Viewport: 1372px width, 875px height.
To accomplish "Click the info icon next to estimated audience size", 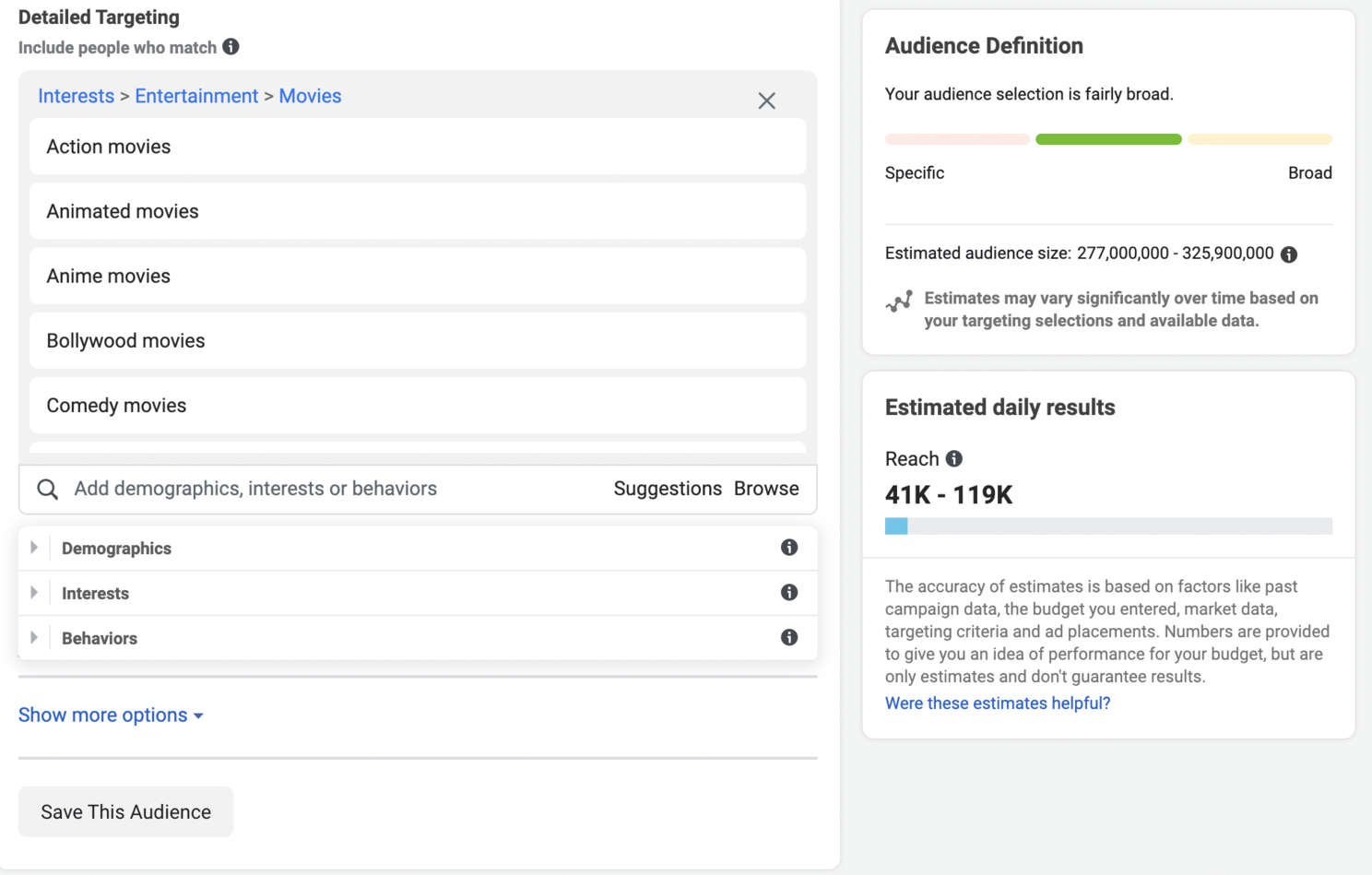I will coord(1289,254).
